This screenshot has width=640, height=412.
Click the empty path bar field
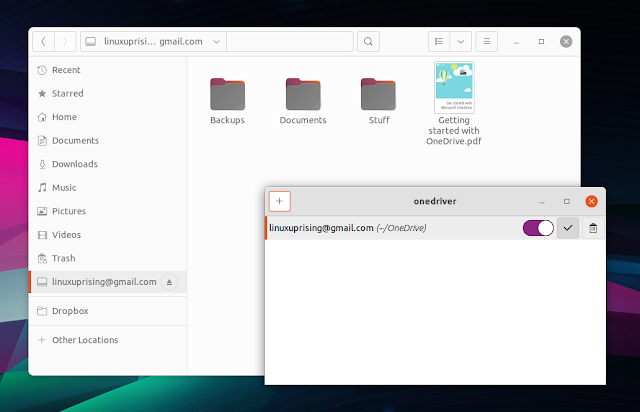[x=290, y=42]
